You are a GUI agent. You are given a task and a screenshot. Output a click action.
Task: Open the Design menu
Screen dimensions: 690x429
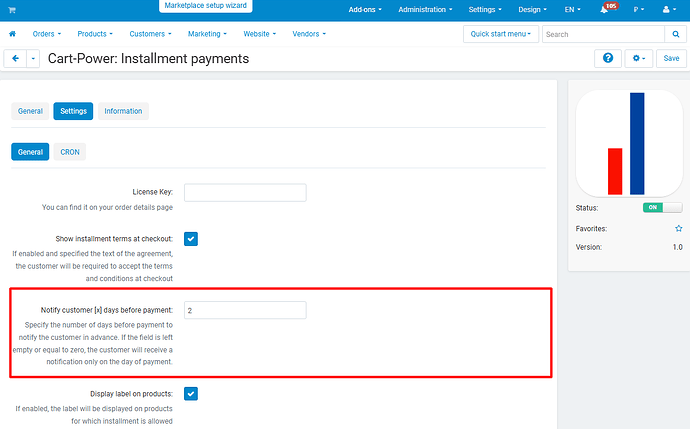[532, 10]
